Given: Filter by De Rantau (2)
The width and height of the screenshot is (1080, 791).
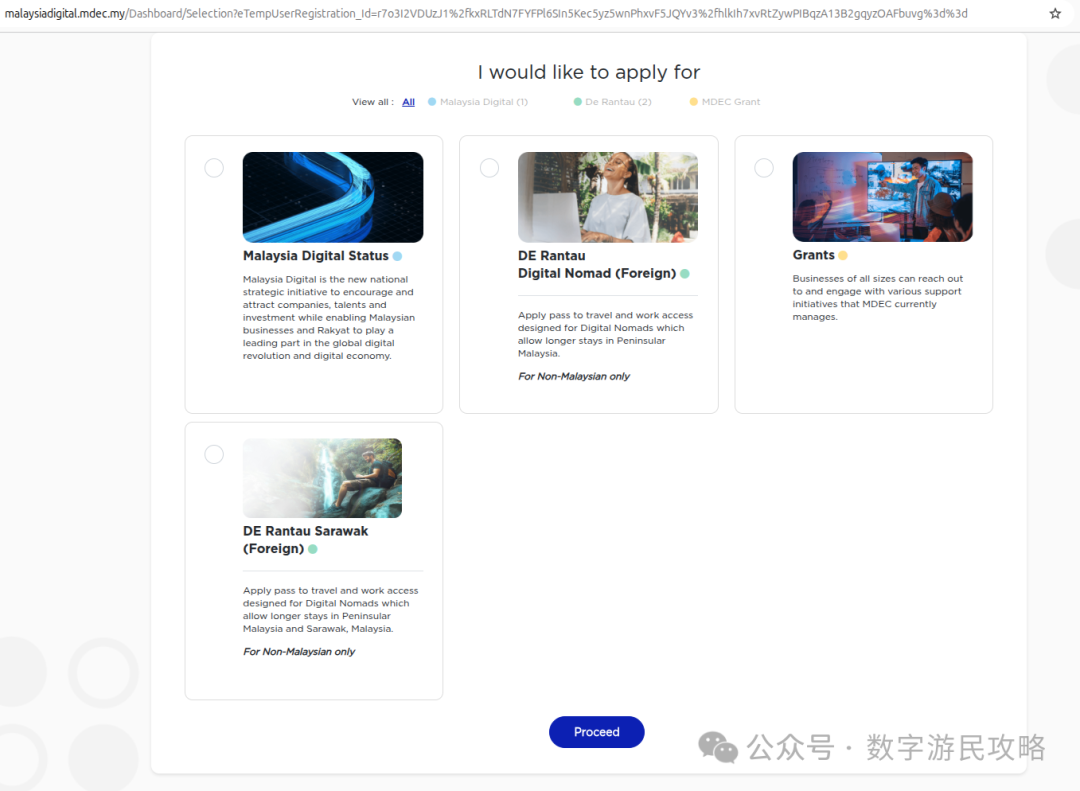Looking at the screenshot, I should click(618, 102).
